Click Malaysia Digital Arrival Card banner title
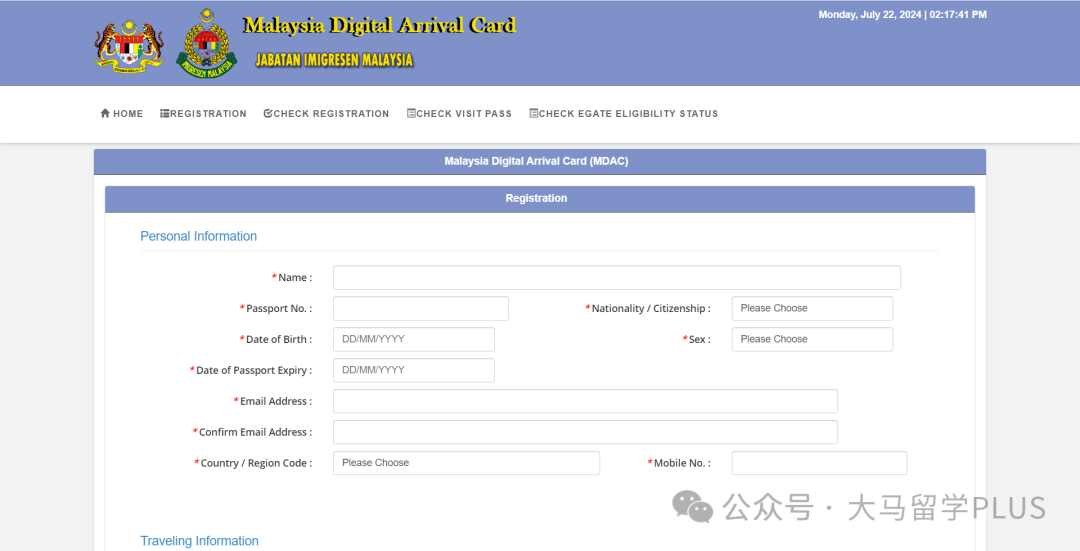Image resolution: width=1080 pixels, height=551 pixels. [x=380, y=26]
